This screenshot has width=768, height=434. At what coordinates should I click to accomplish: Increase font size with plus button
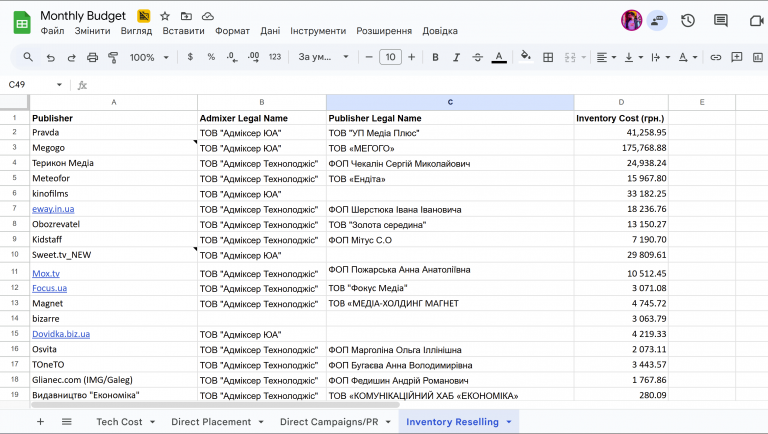[411, 57]
